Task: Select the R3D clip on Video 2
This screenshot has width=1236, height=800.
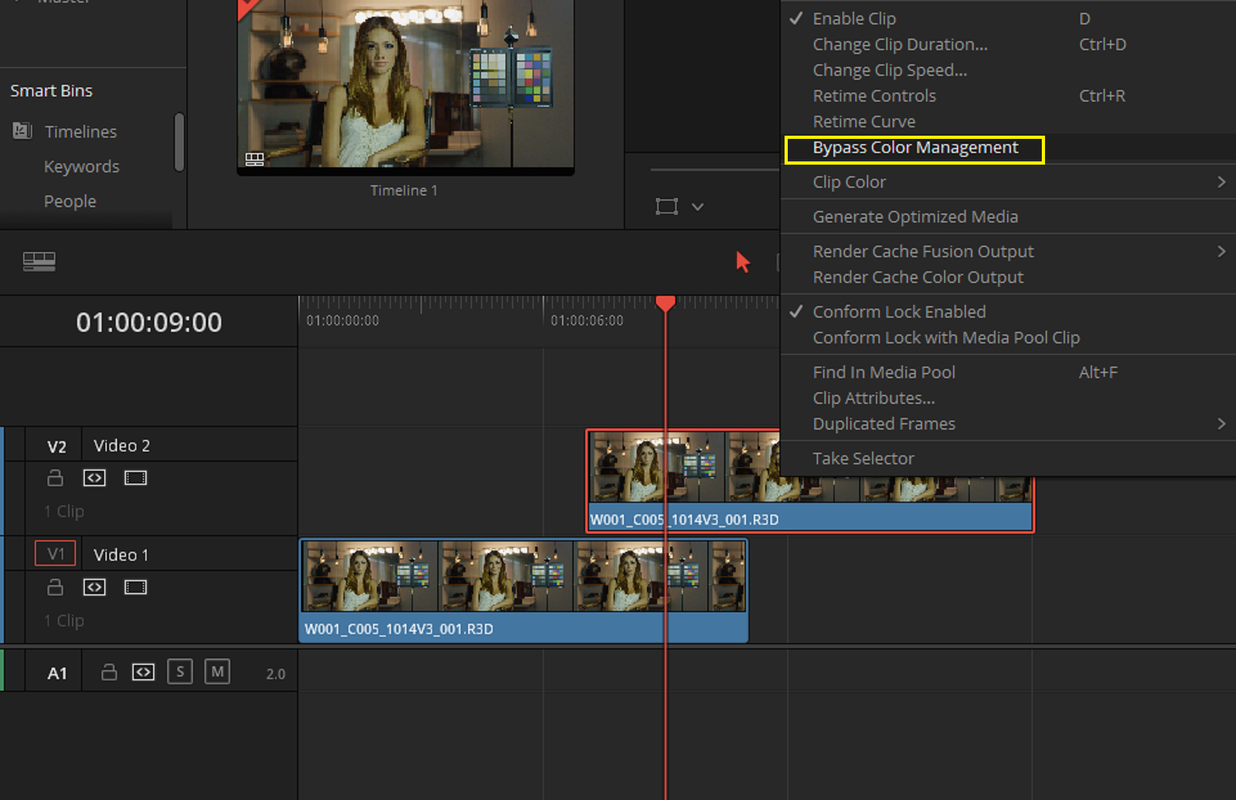Action: point(810,480)
